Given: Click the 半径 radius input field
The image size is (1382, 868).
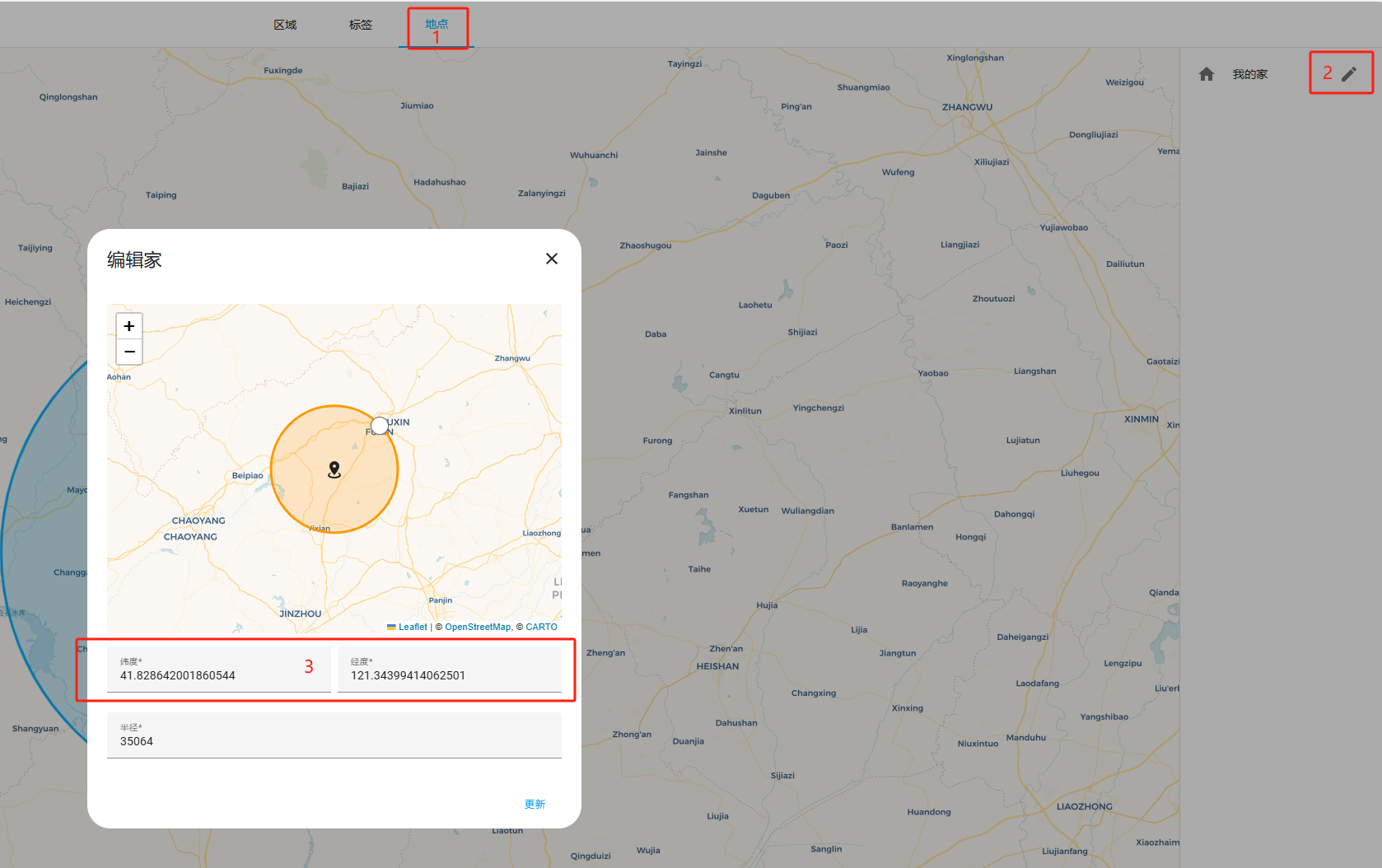Looking at the screenshot, I should (x=334, y=741).
